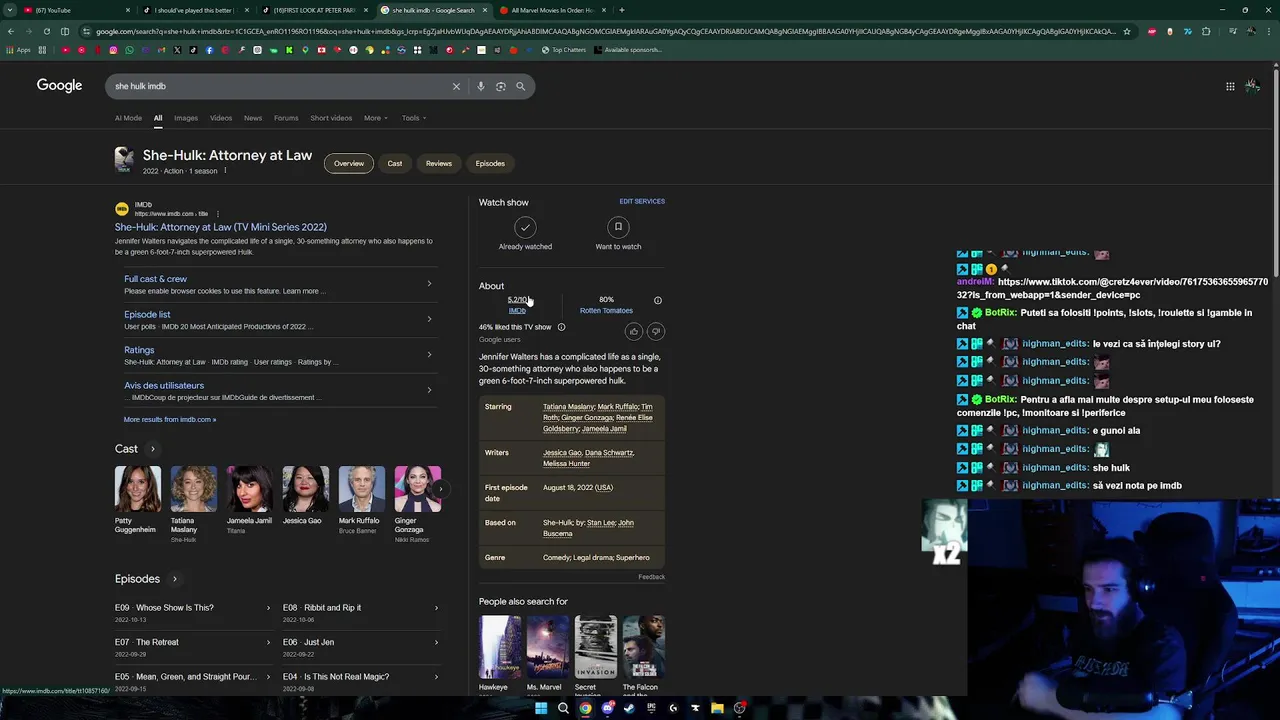This screenshot has width=1280, height=720.
Task: Switch to News results tab
Action: click(253, 118)
